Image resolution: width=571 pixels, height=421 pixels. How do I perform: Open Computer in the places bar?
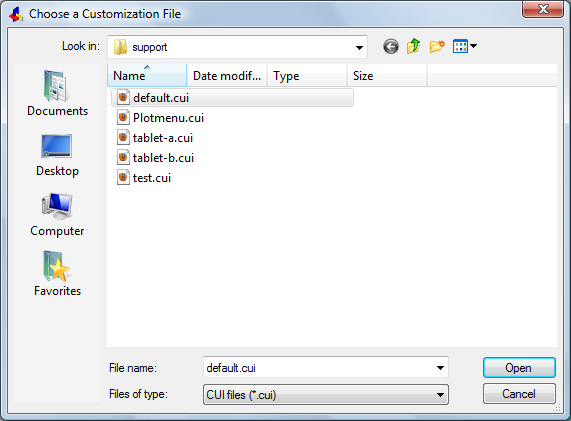click(x=58, y=215)
